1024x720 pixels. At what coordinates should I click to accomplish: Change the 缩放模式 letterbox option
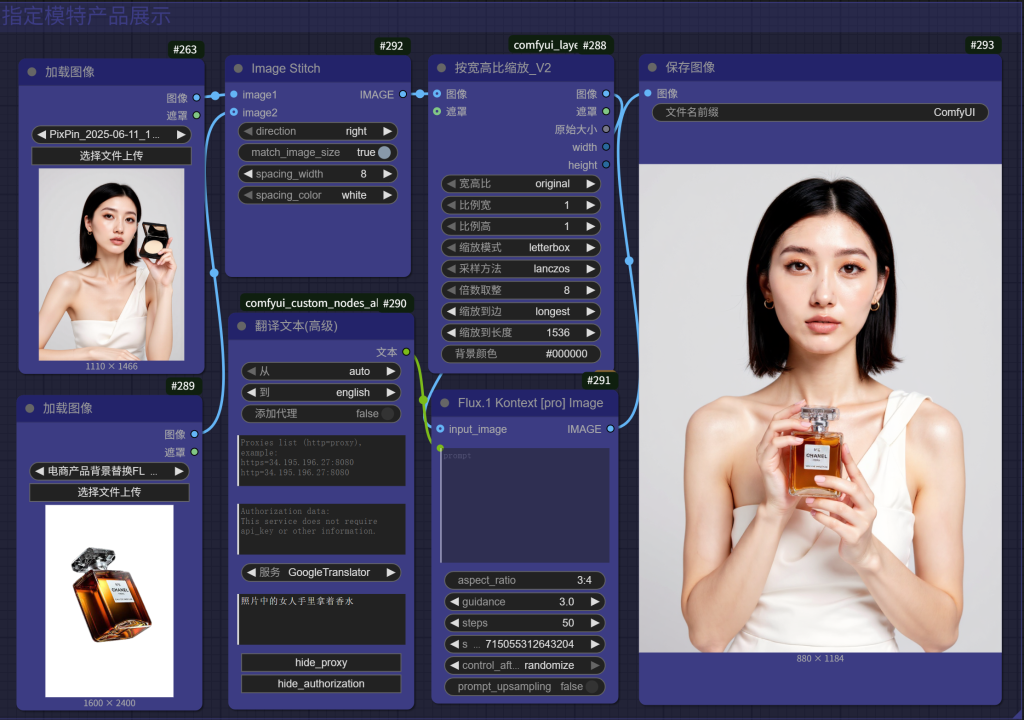[x=520, y=247]
